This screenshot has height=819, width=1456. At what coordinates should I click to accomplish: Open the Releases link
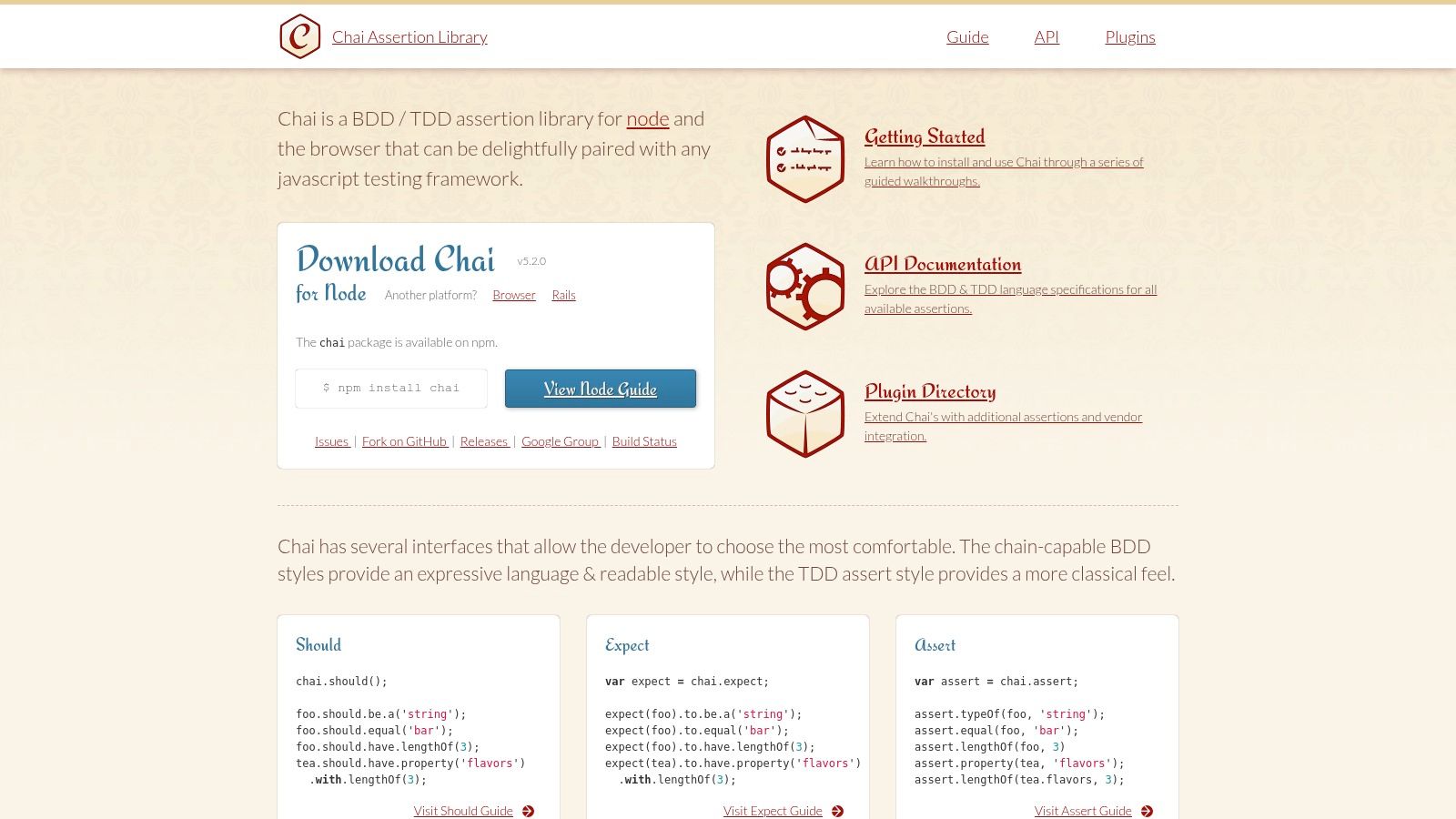484,441
